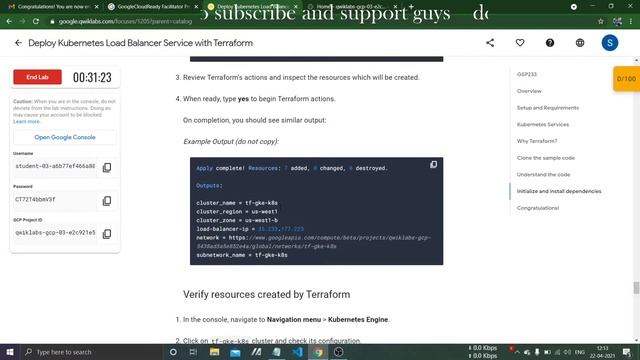The width and height of the screenshot is (640, 360).
Task: Click the browser back button
Action: pos(9,21)
